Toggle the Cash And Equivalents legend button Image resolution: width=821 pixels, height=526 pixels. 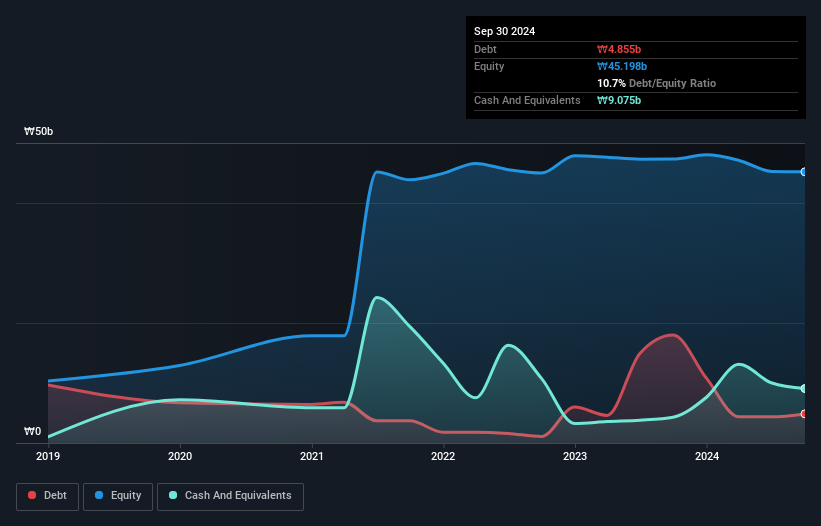pyautogui.click(x=230, y=496)
